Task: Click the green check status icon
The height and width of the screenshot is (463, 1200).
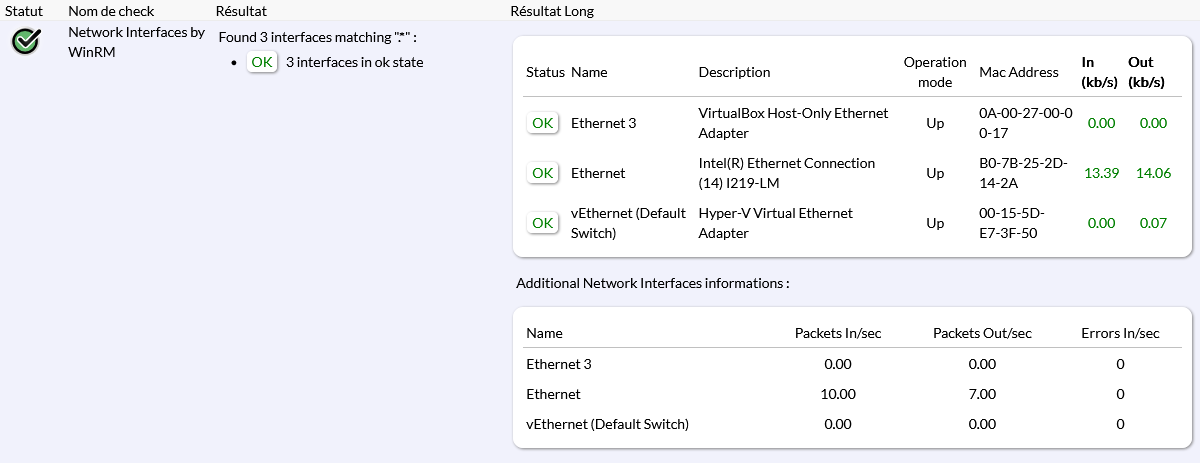Action: pyautogui.click(x=26, y=41)
